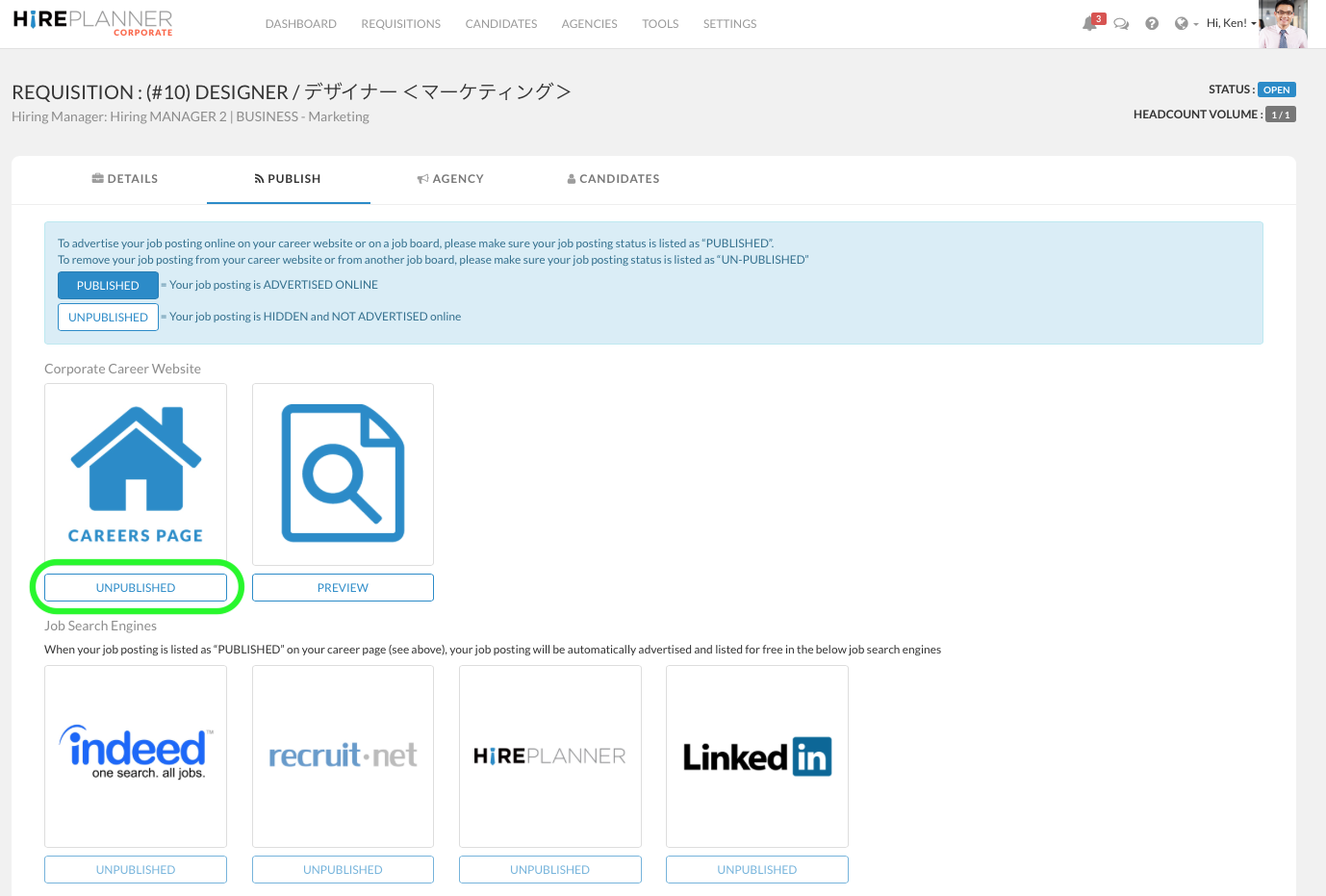Click Ken's profile photo

coord(1282,23)
